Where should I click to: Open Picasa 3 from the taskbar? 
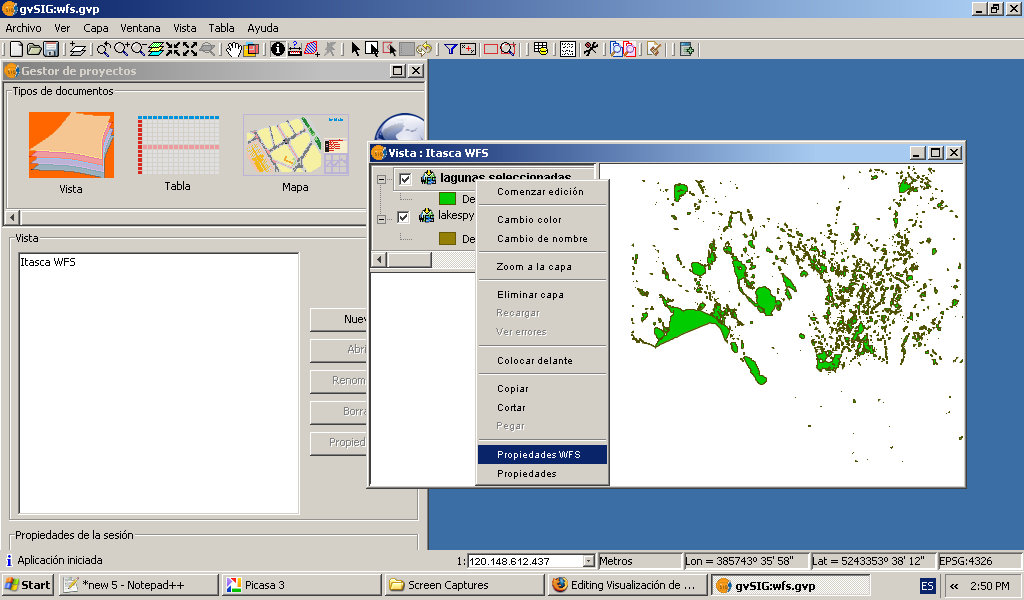[300, 585]
